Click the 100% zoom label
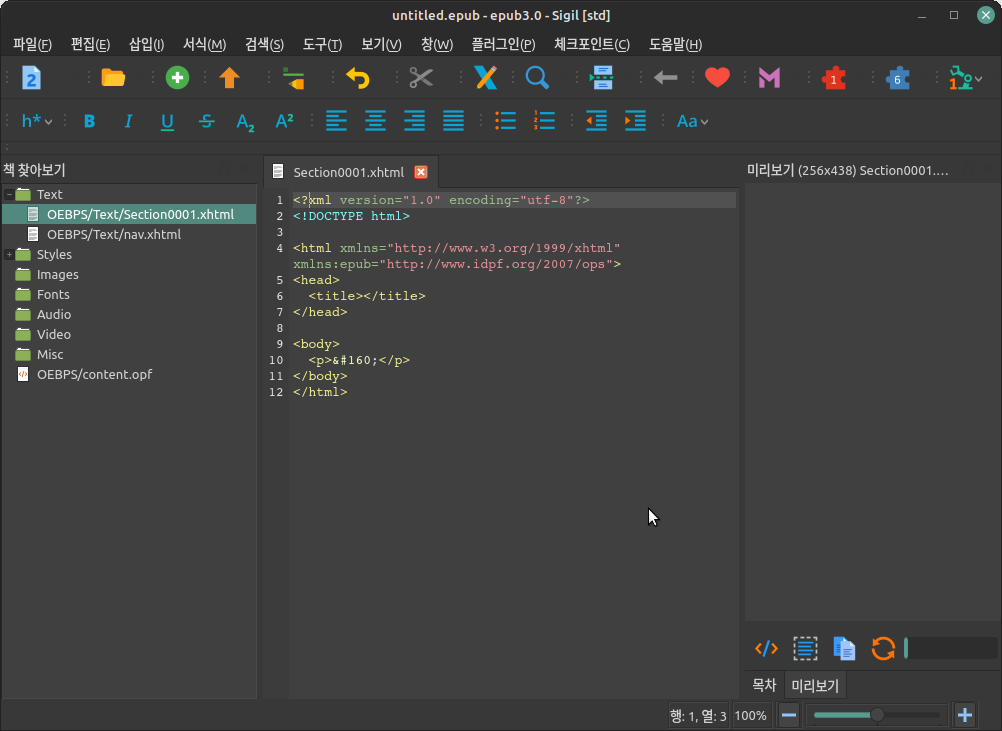Viewport: 1002px width, 731px height. (x=750, y=716)
